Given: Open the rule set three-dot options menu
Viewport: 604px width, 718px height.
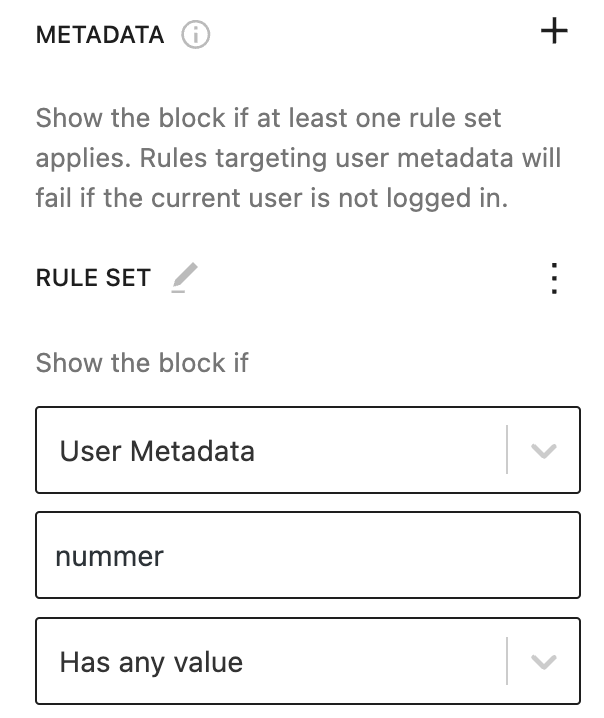Looking at the screenshot, I should click(554, 278).
